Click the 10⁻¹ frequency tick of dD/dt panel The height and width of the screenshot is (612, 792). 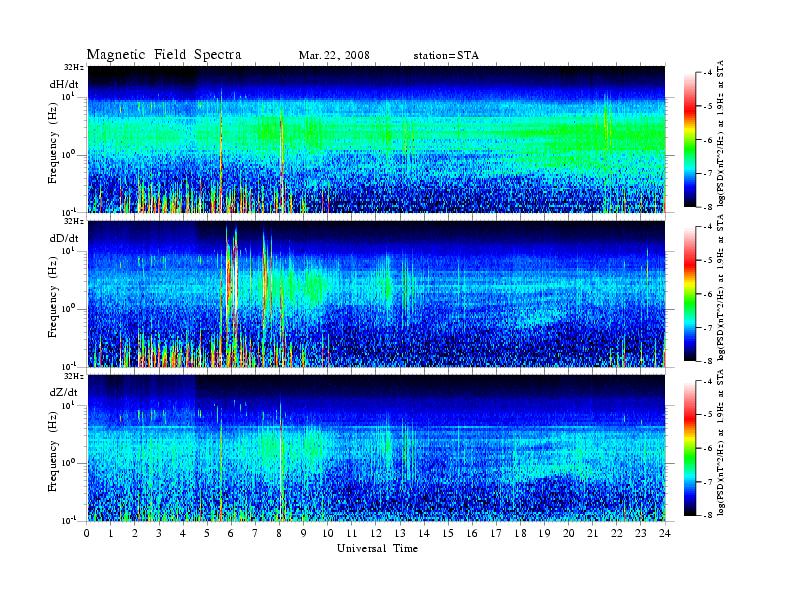pos(69,365)
